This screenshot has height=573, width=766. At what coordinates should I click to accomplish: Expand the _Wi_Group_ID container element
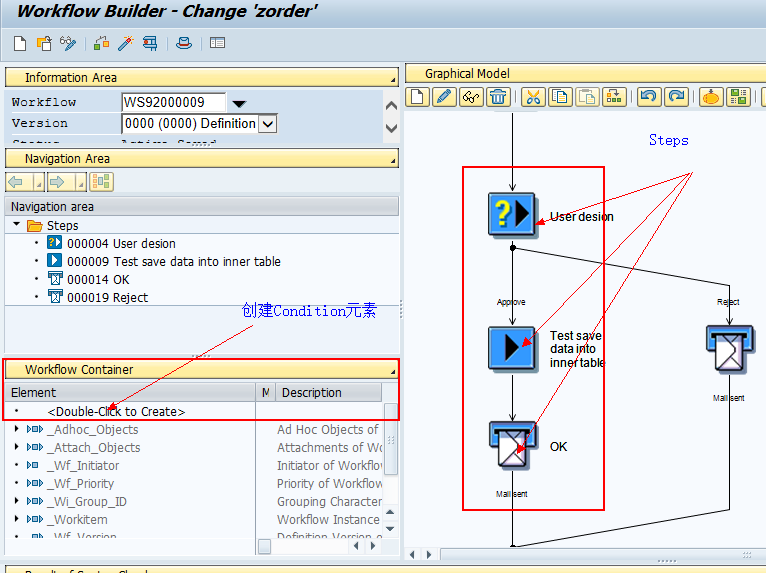pyautogui.click(x=17, y=501)
